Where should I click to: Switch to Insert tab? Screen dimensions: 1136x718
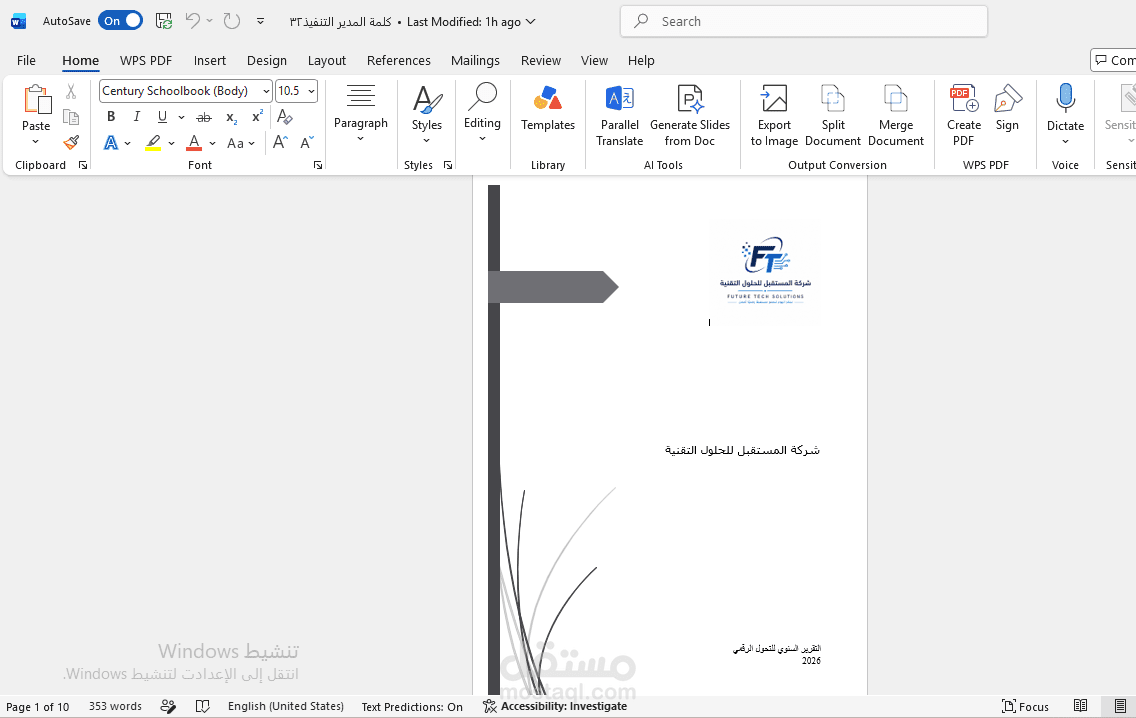click(209, 60)
